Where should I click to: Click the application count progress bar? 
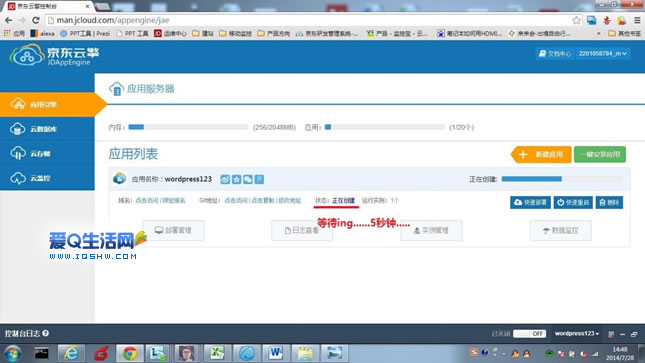(385, 127)
